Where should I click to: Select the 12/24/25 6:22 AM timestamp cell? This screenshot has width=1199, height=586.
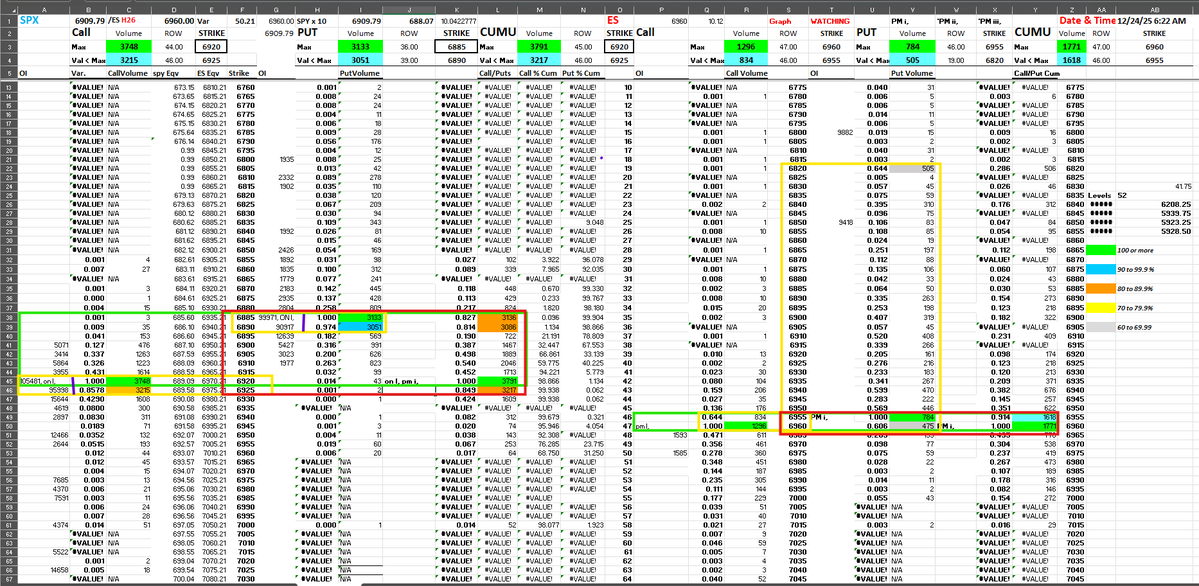pos(1156,21)
